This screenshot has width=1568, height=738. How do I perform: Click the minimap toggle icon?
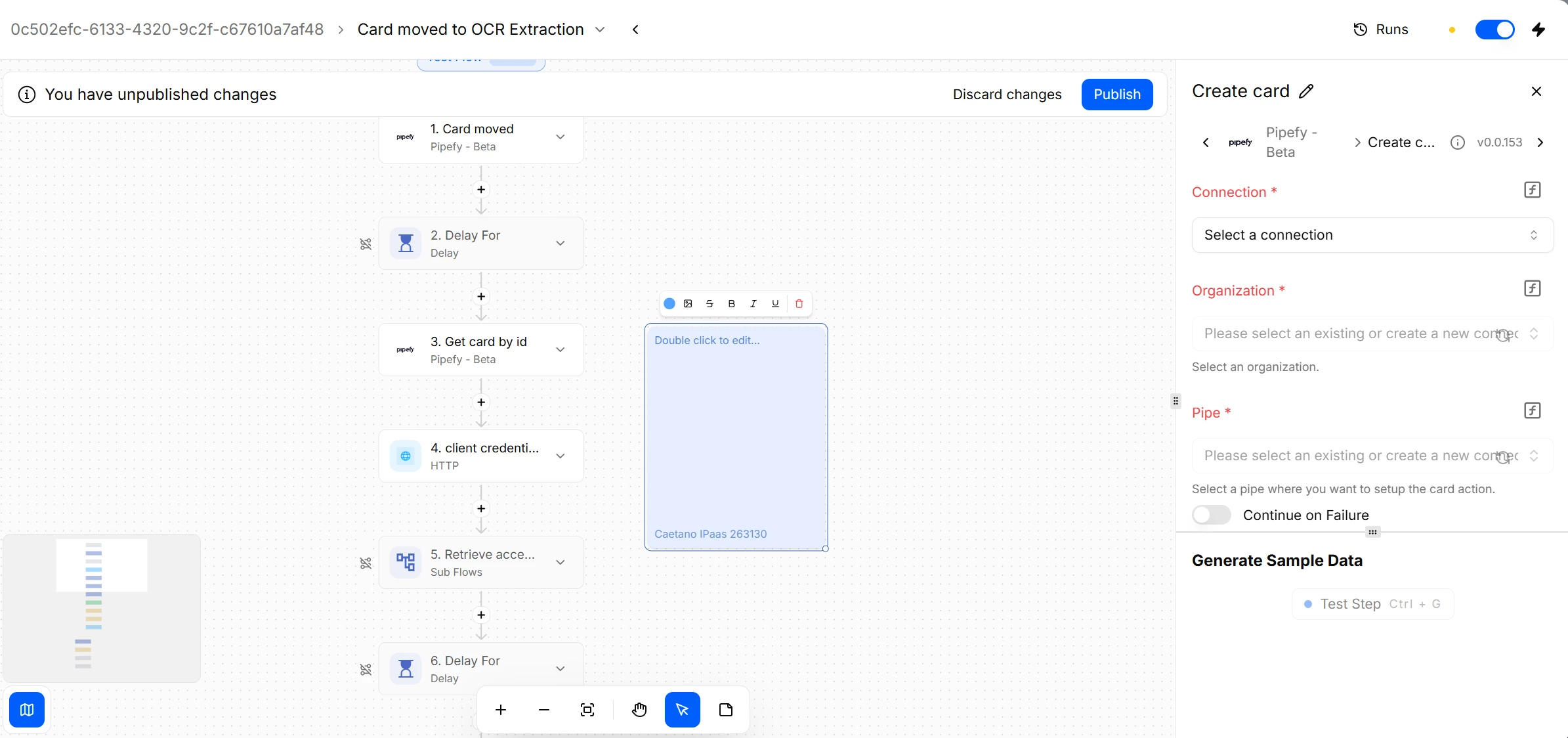(27, 710)
